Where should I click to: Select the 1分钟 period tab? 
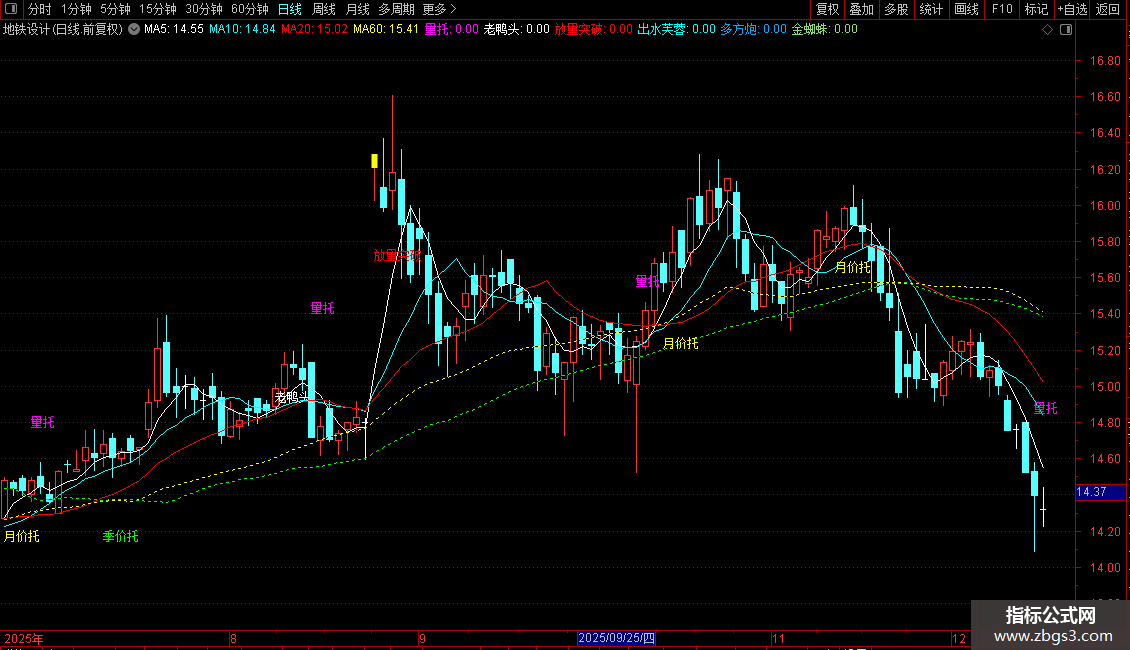click(76, 9)
